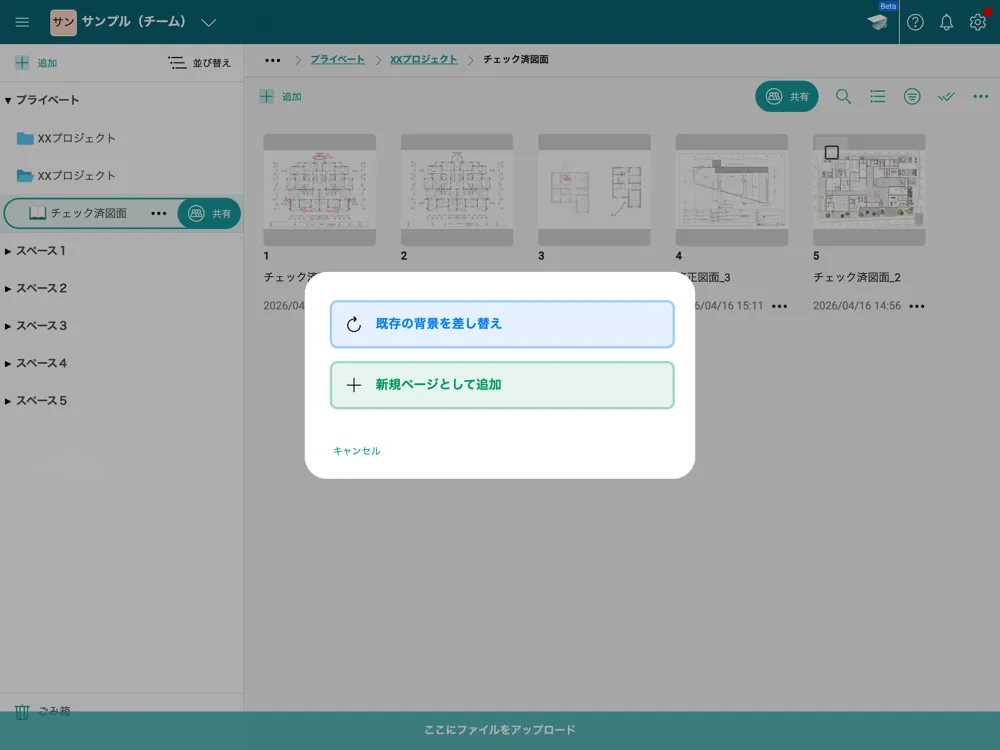This screenshot has height=750, width=1000.
Task: Open page 2 thumbnail
Action: [457, 189]
